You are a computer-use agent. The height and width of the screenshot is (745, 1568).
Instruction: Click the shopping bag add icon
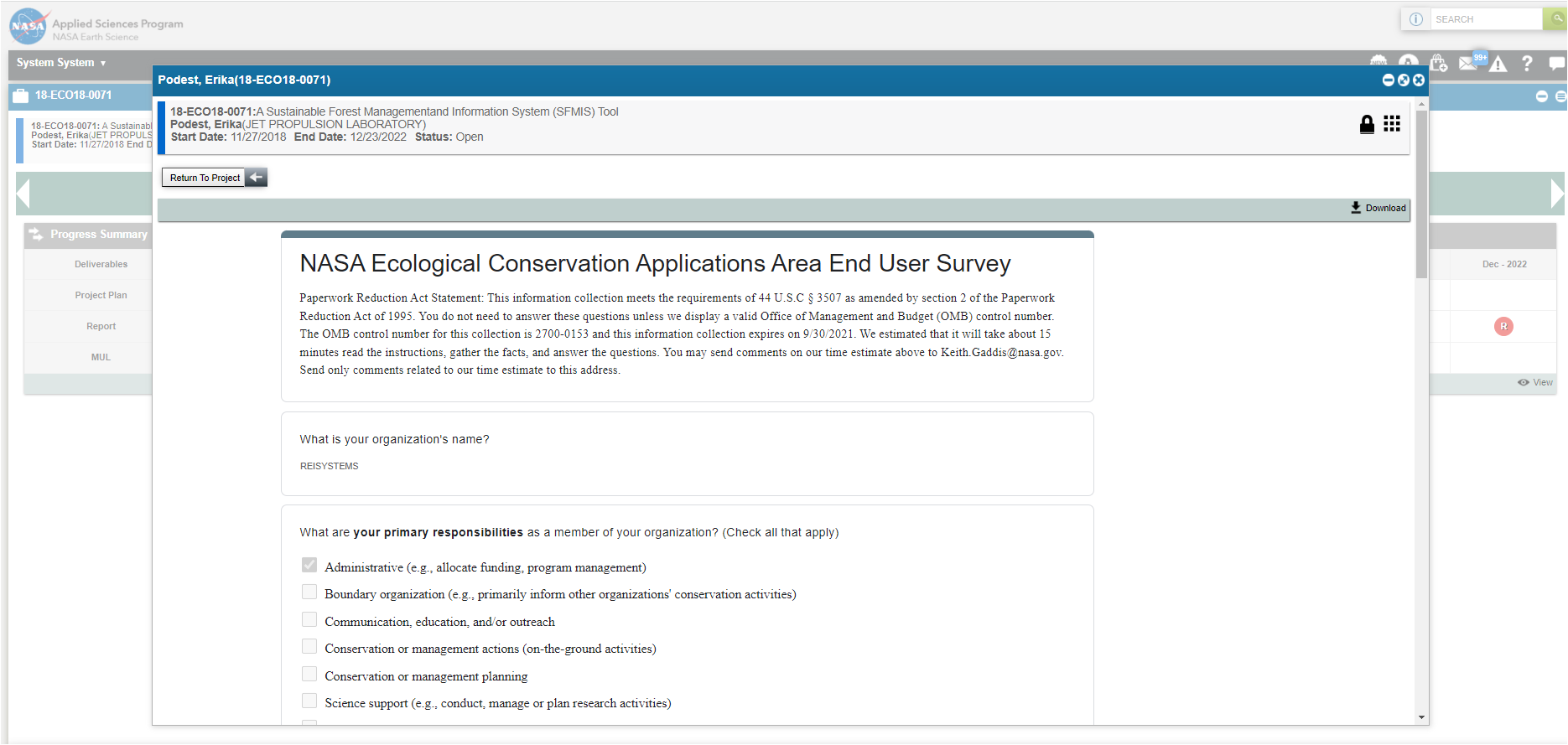1439,63
